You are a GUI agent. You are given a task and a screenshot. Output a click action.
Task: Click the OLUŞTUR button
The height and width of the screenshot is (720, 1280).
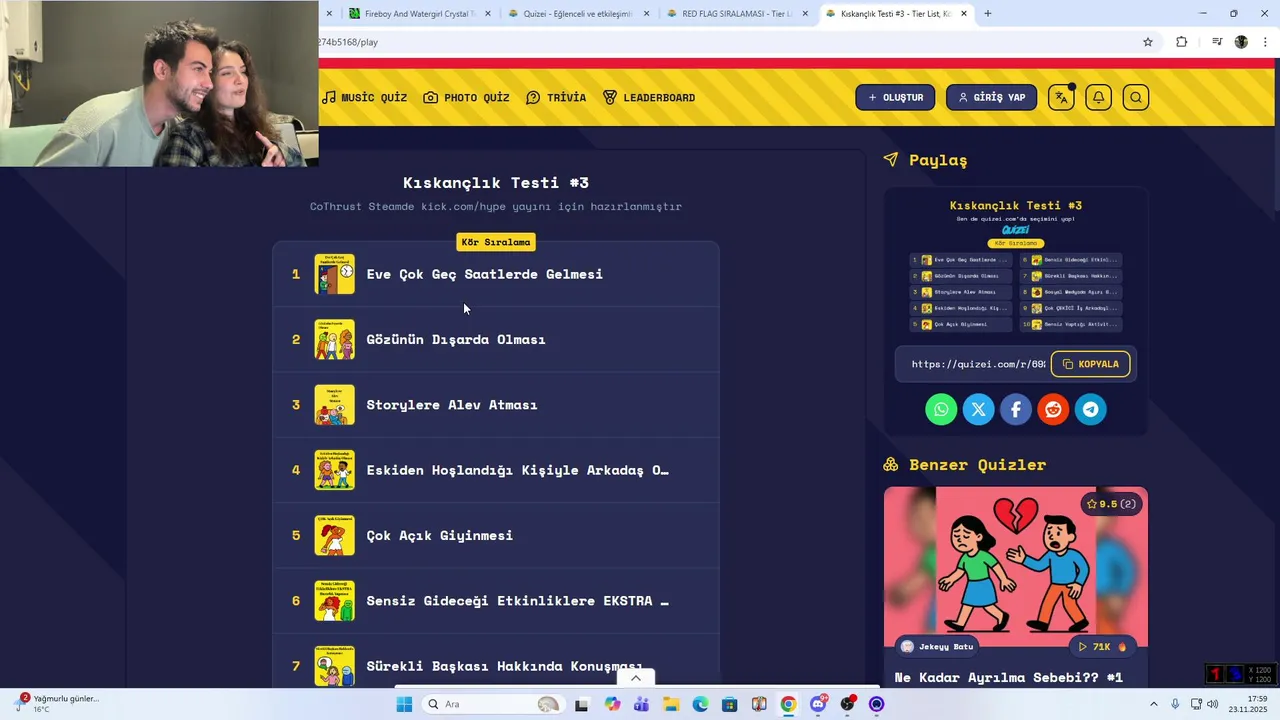click(x=895, y=97)
